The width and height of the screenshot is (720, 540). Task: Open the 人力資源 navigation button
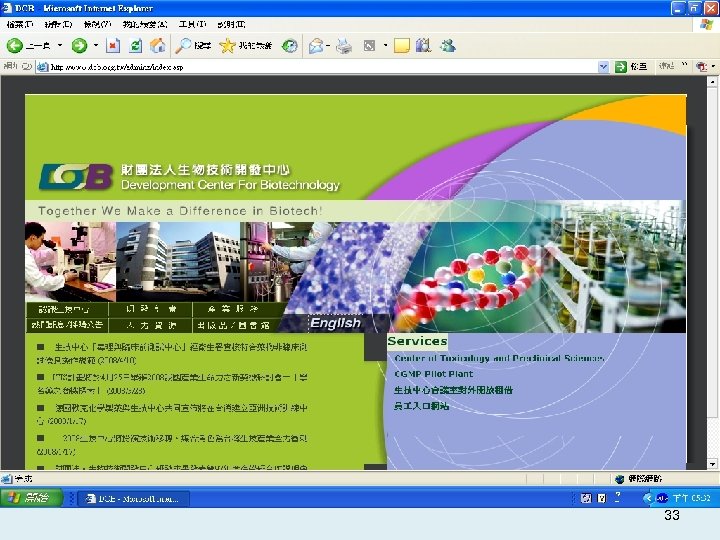tap(151, 326)
